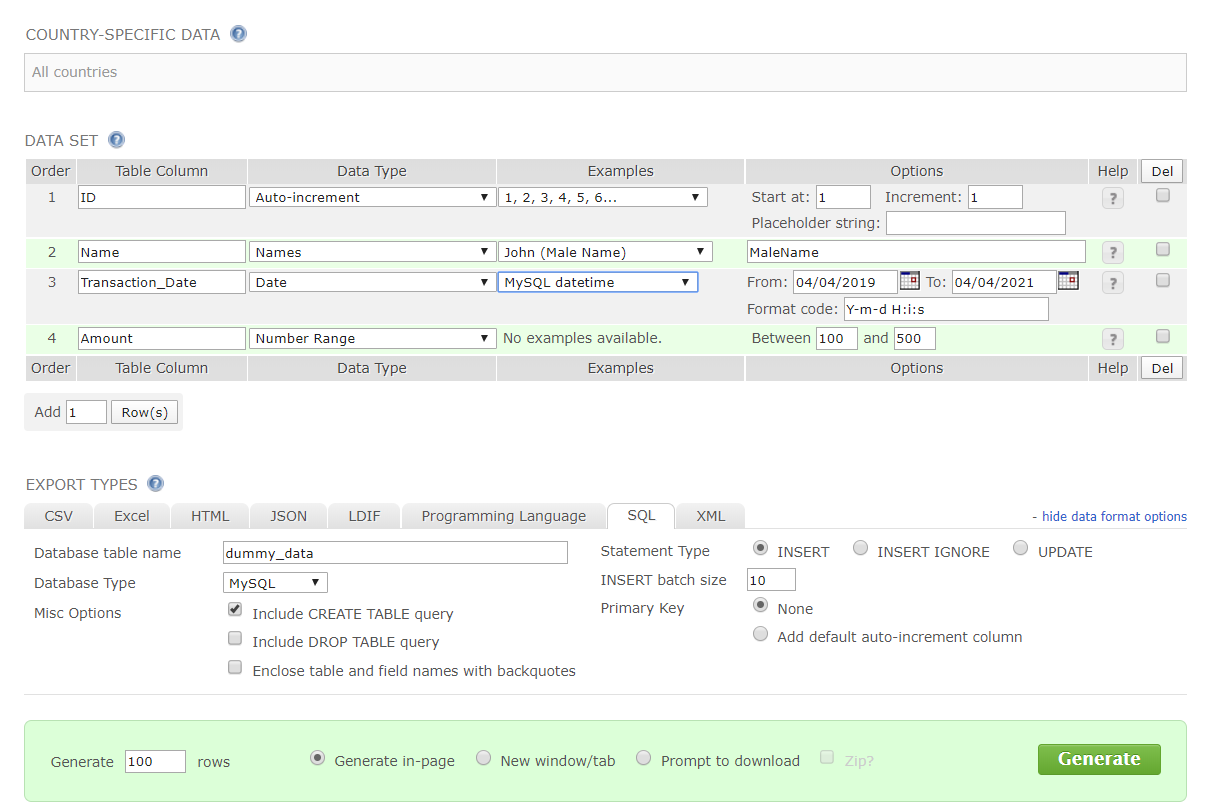Click the hide data format options link

[1113, 517]
